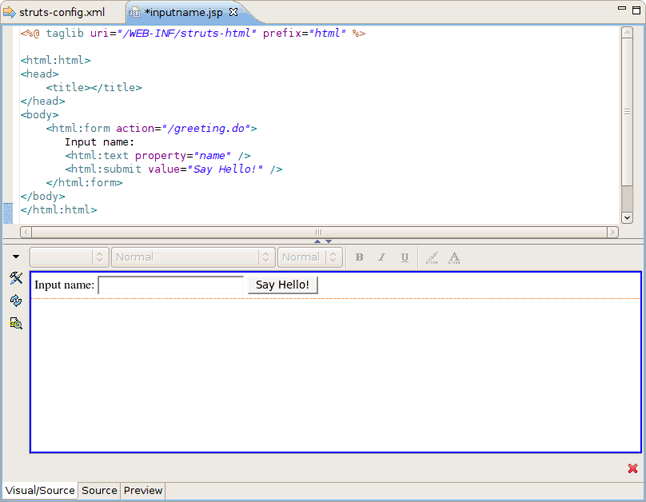Switch to Visual/Source tab
Screen dimensions: 646x502
[x=40, y=490]
